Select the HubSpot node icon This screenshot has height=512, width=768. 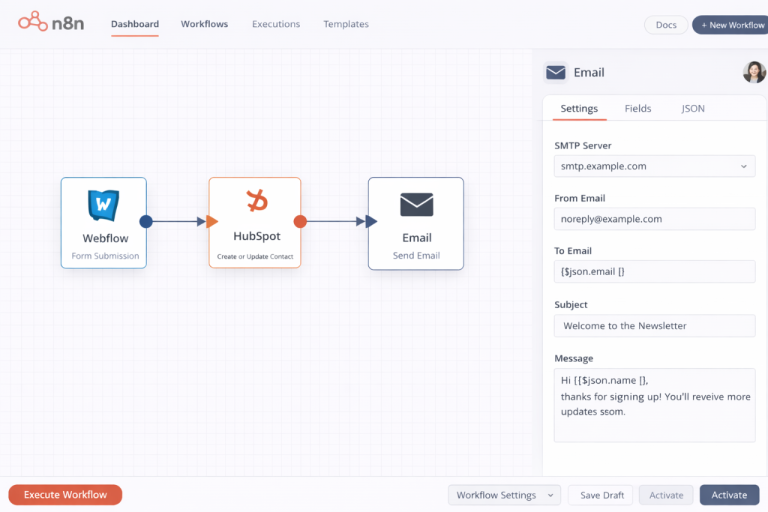(256, 202)
